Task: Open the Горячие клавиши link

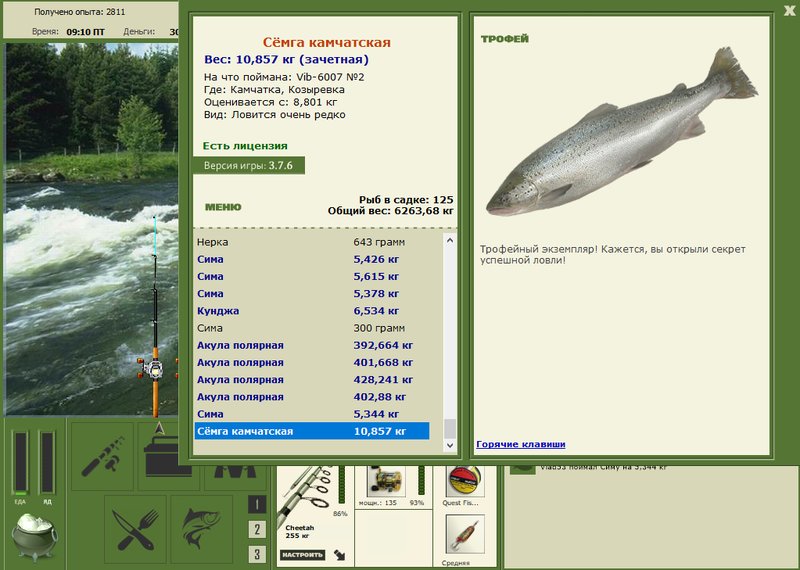Action: click(520, 444)
